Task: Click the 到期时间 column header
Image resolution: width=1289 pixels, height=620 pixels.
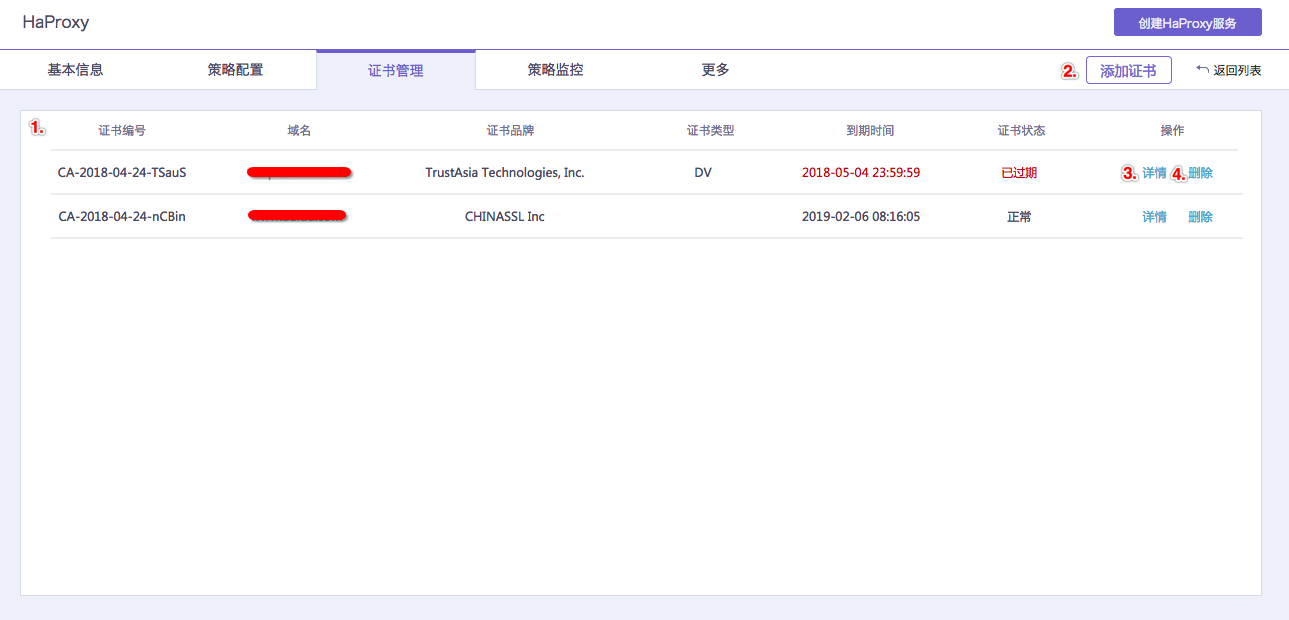Action: pos(870,131)
